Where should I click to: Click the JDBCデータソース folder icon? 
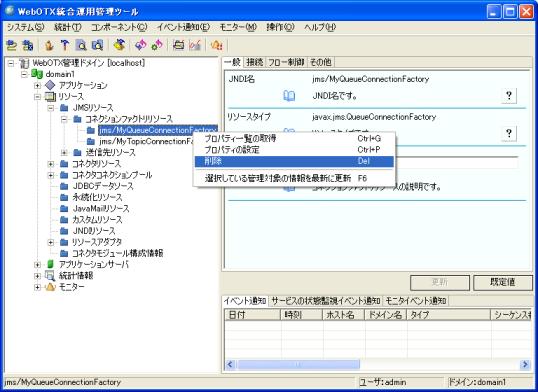click(x=64, y=186)
